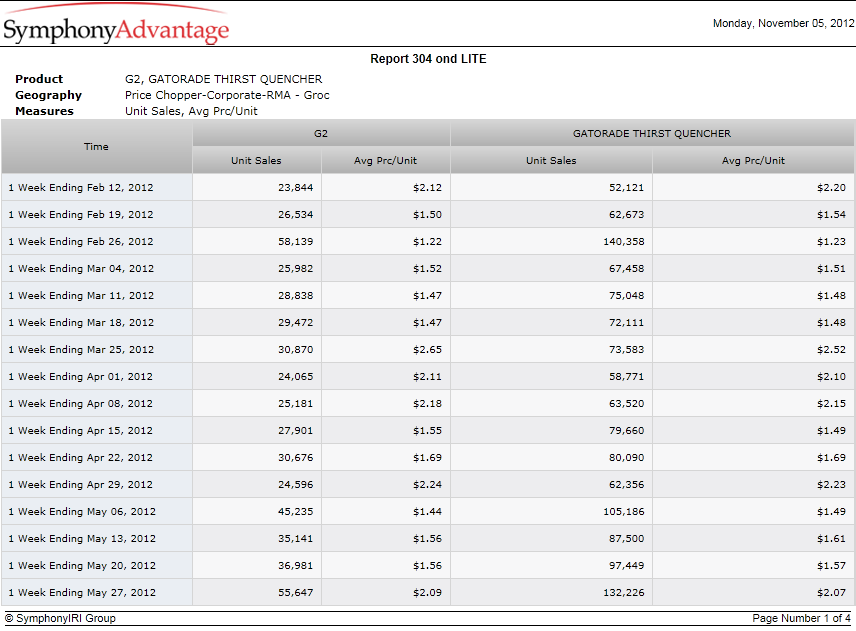
Task: Click geography value Price Chopper-Corporate-RMA - Groc
Action: (x=227, y=95)
